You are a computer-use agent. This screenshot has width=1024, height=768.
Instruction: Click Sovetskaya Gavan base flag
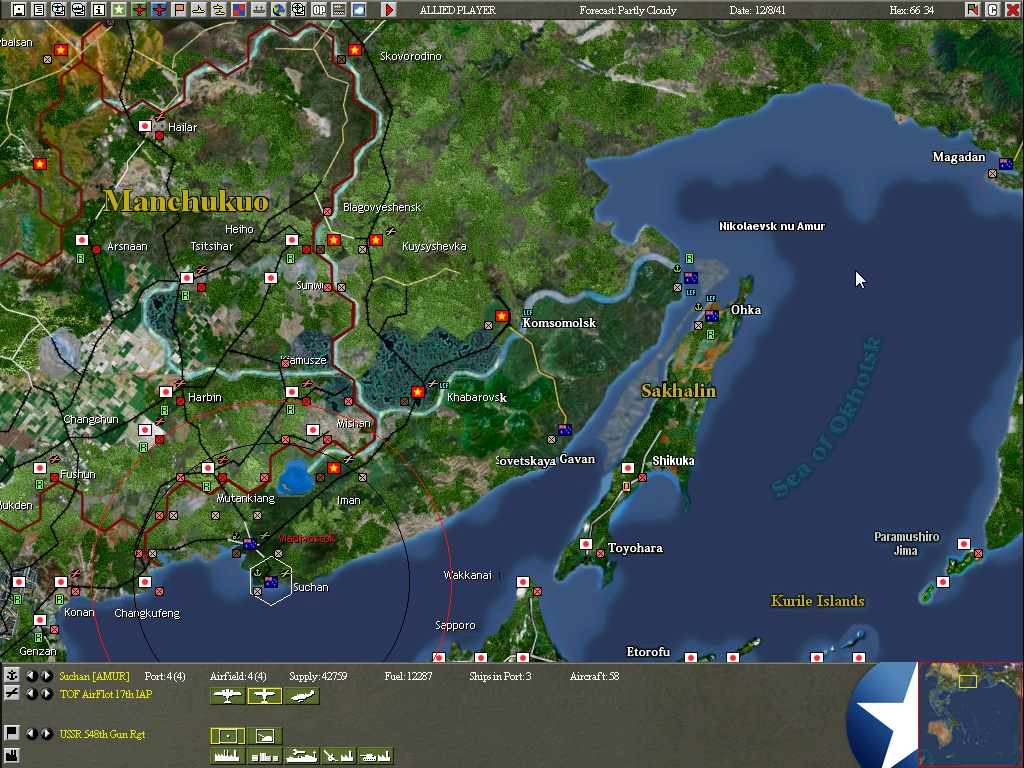coord(565,430)
